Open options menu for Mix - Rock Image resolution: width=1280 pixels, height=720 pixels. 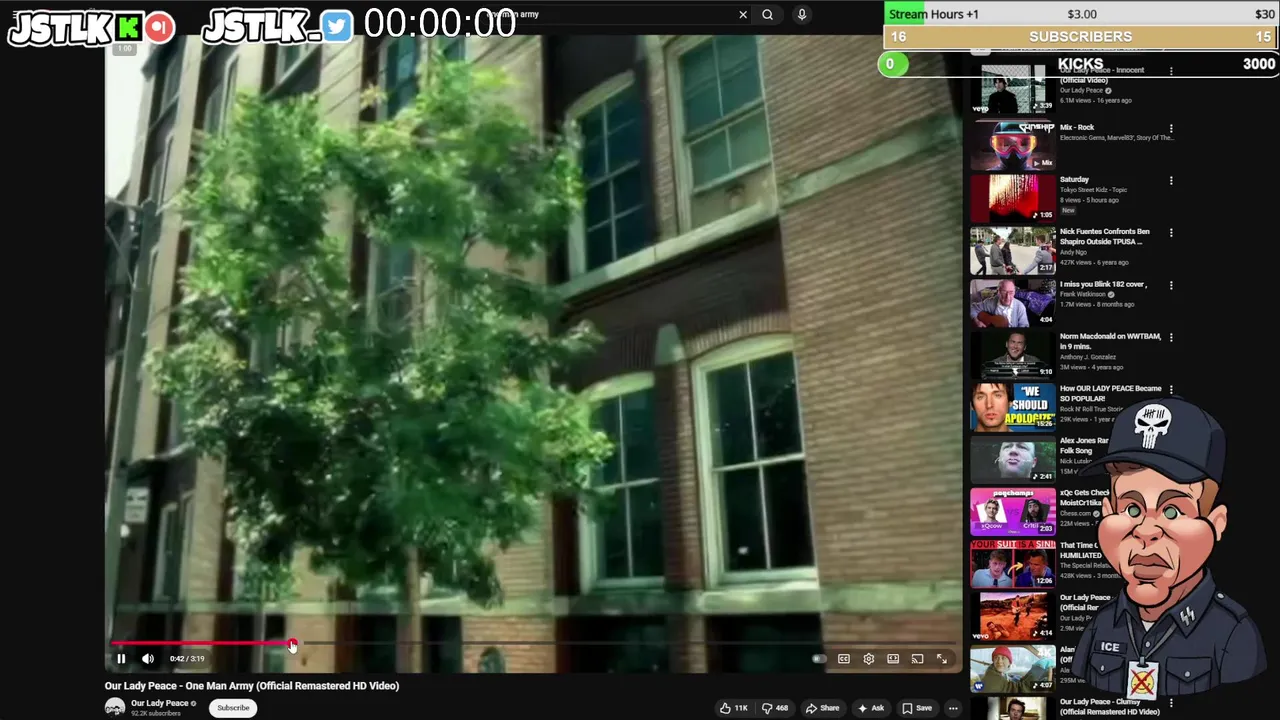pos(1171,129)
